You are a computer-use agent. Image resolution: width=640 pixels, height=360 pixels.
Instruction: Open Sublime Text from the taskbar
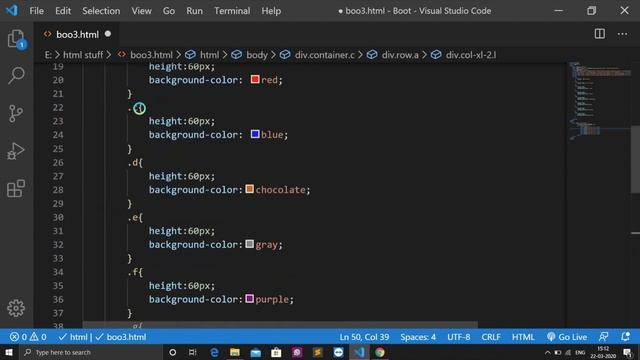pos(318,352)
